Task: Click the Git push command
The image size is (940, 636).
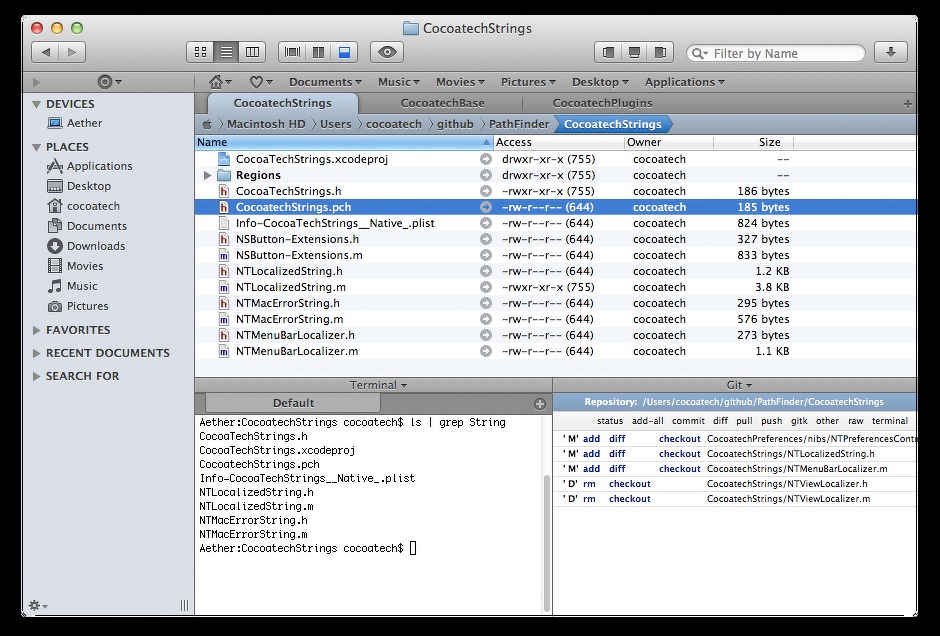Action: (x=772, y=421)
